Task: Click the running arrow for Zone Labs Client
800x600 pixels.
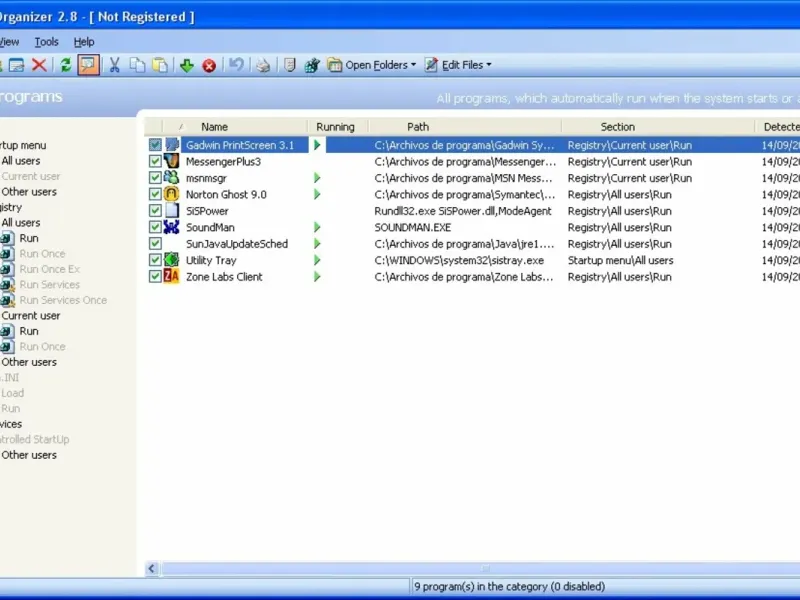Action: [x=317, y=277]
